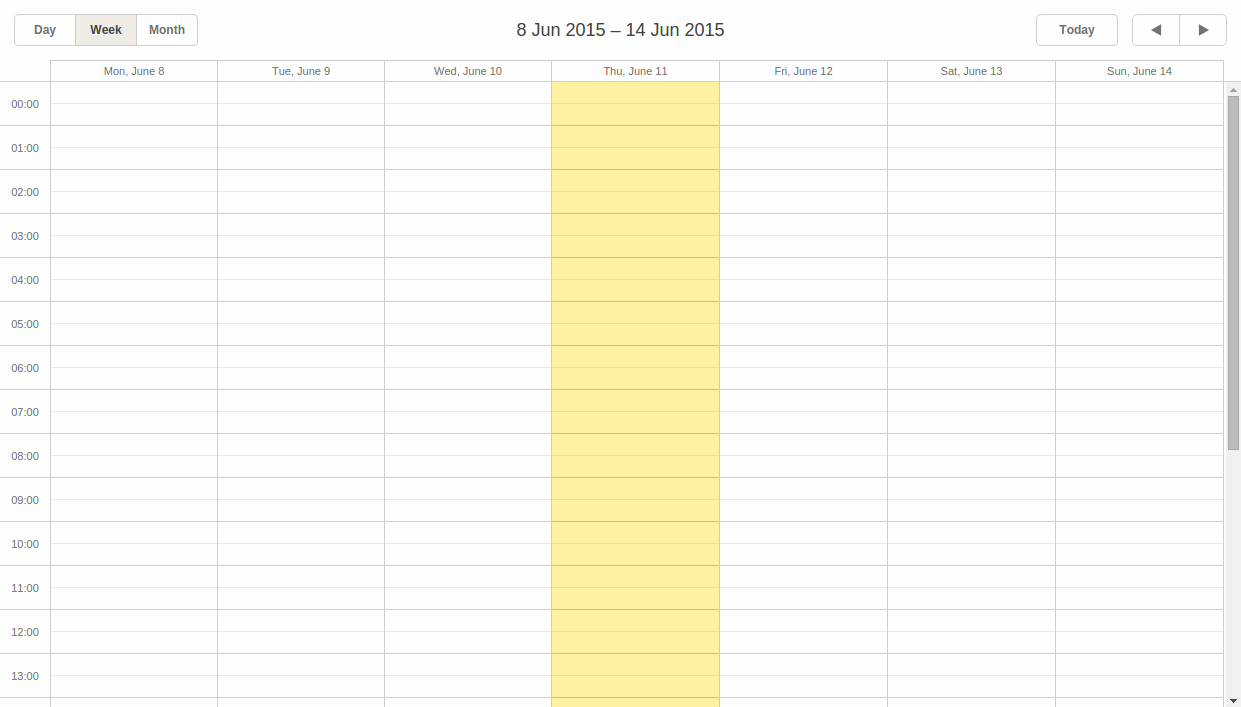The width and height of the screenshot is (1241, 707).
Task: Click the Today button
Action: (x=1077, y=30)
